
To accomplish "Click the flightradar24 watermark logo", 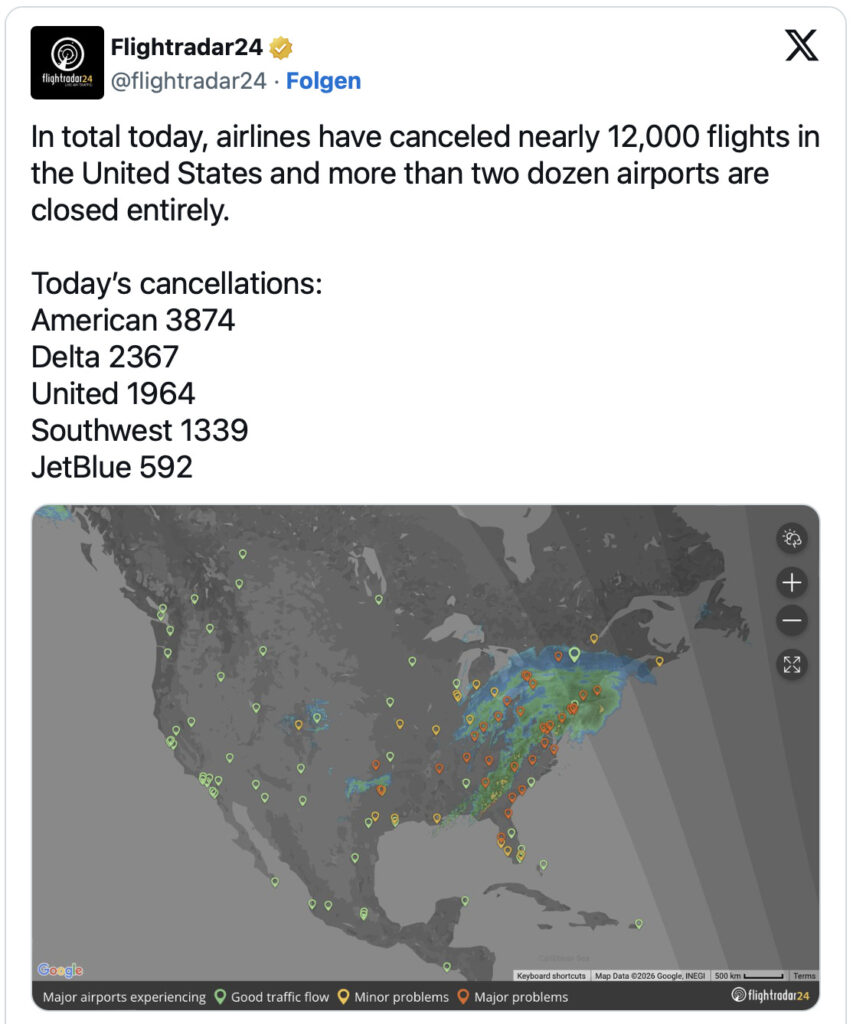I will coord(772,996).
